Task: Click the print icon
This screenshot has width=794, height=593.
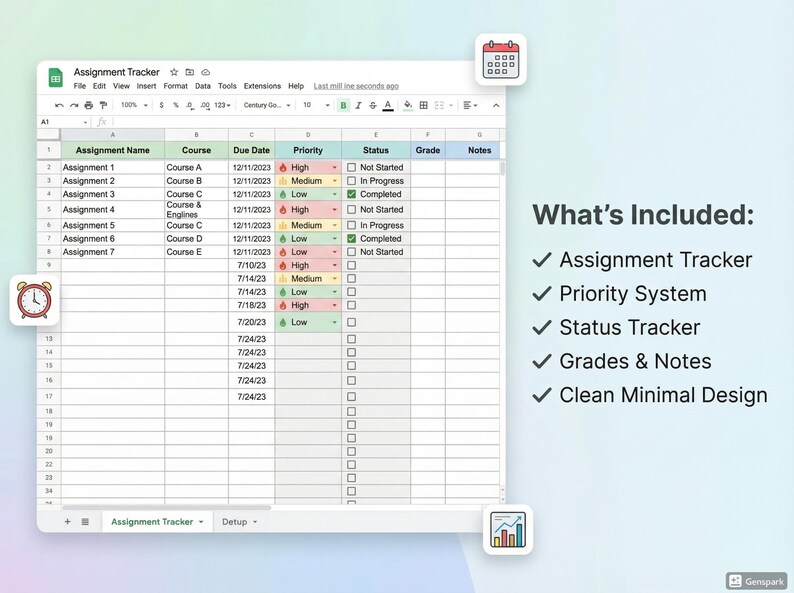Action: [89, 105]
